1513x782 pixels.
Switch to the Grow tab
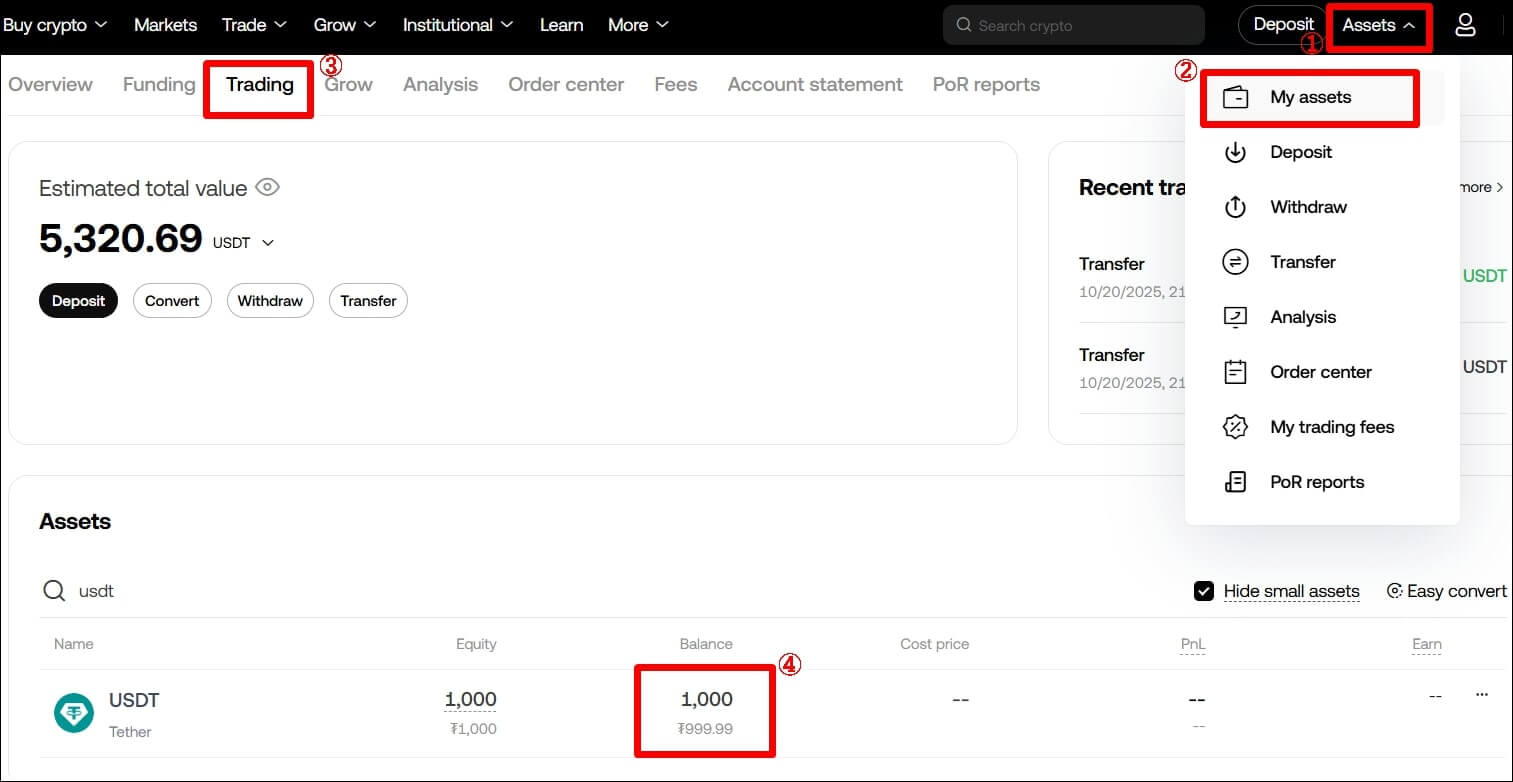pos(349,85)
